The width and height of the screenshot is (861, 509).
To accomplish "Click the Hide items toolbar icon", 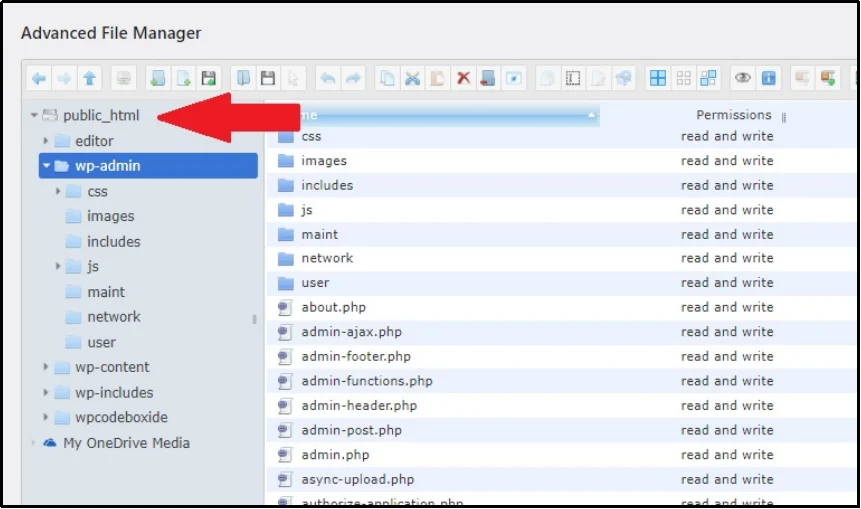I will [513, 79].
